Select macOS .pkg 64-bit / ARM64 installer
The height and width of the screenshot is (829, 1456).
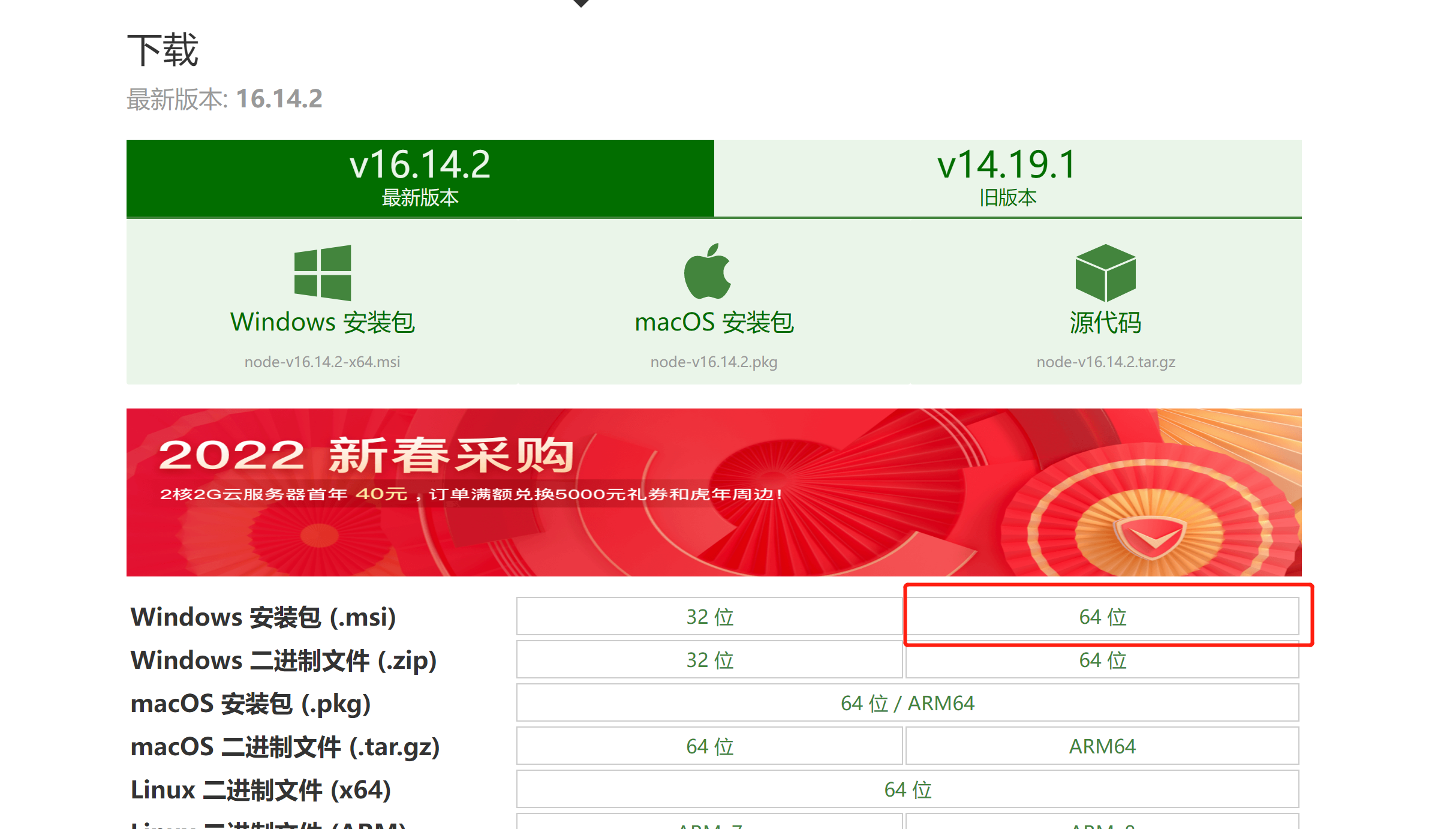point(907,703)
